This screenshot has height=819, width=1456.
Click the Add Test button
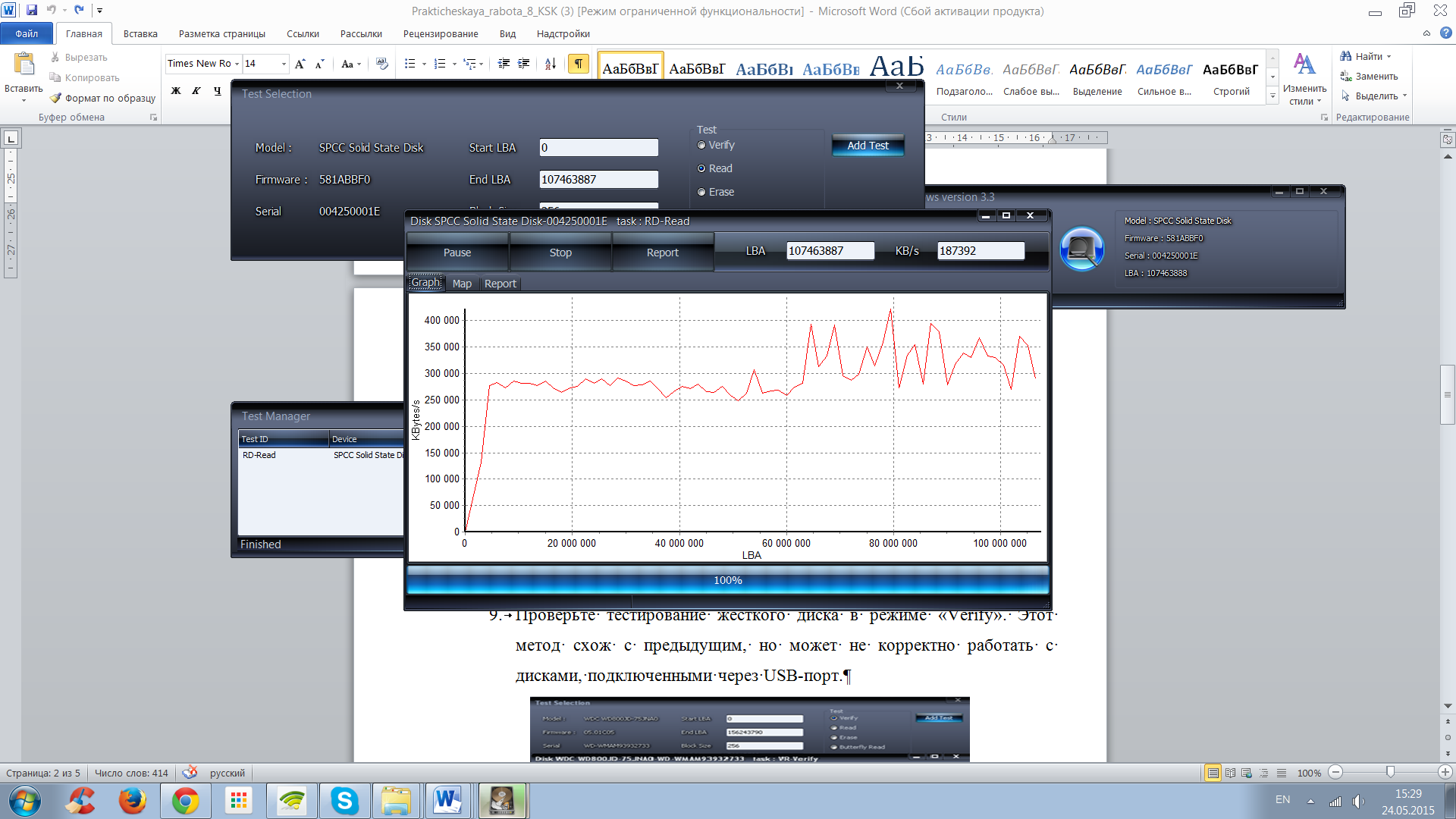pos(868,146)
